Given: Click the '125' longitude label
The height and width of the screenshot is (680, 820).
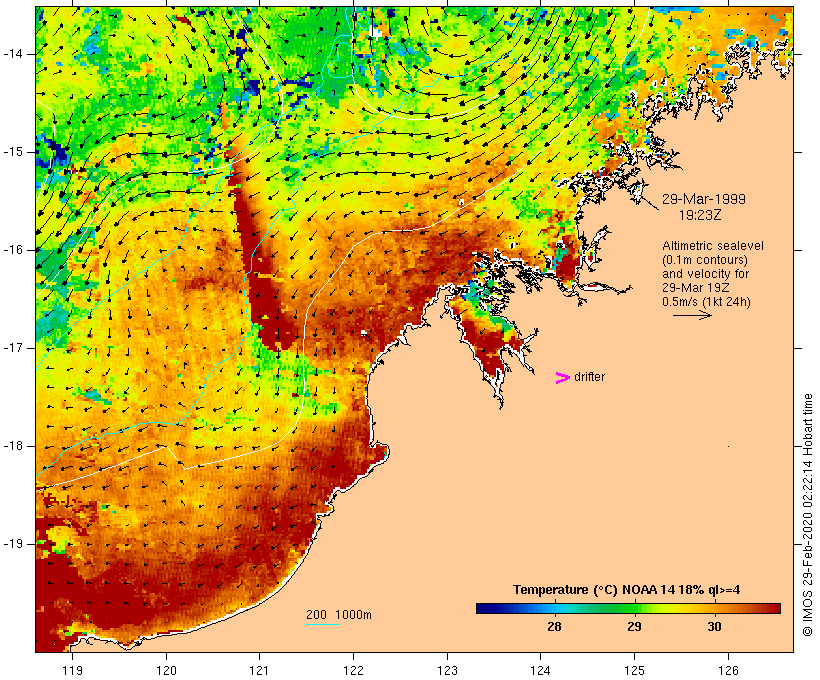Looking at the screenshot, I should pos(634,670).
